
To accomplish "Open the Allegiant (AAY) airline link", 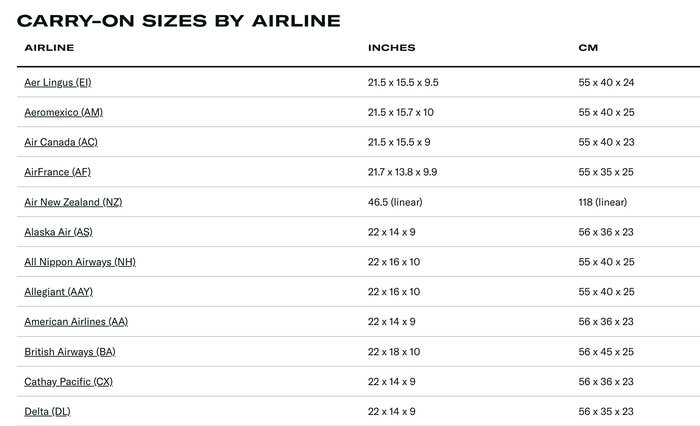I will [58, 292].
